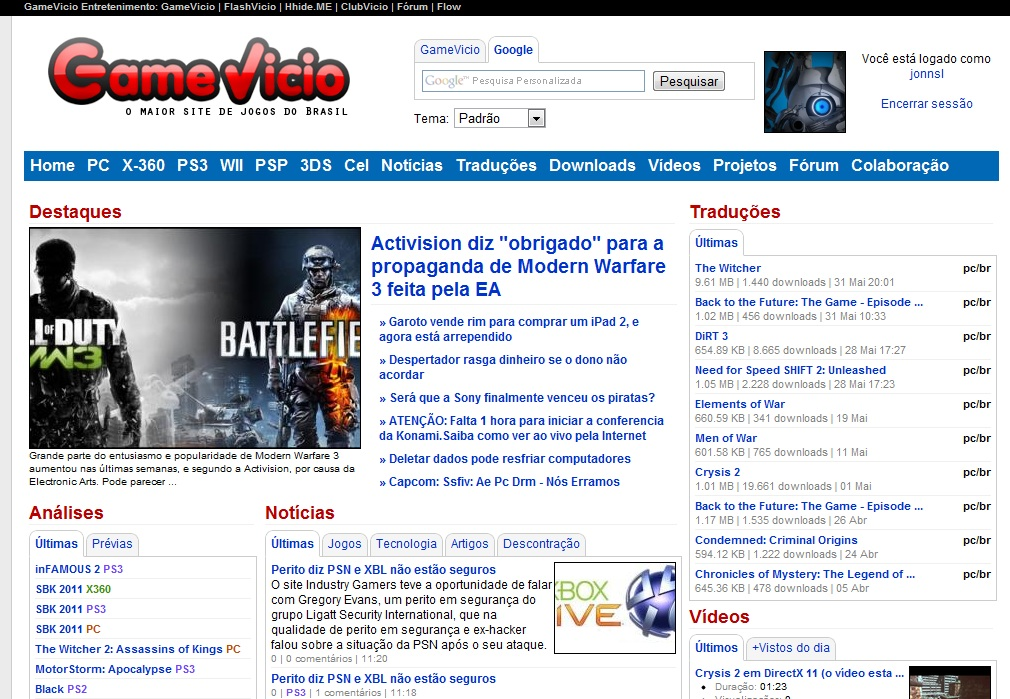The width and height of the screenshot is (1010, 699).
Task: Open Fórum in the navigation bar
Action: point(814,166)
